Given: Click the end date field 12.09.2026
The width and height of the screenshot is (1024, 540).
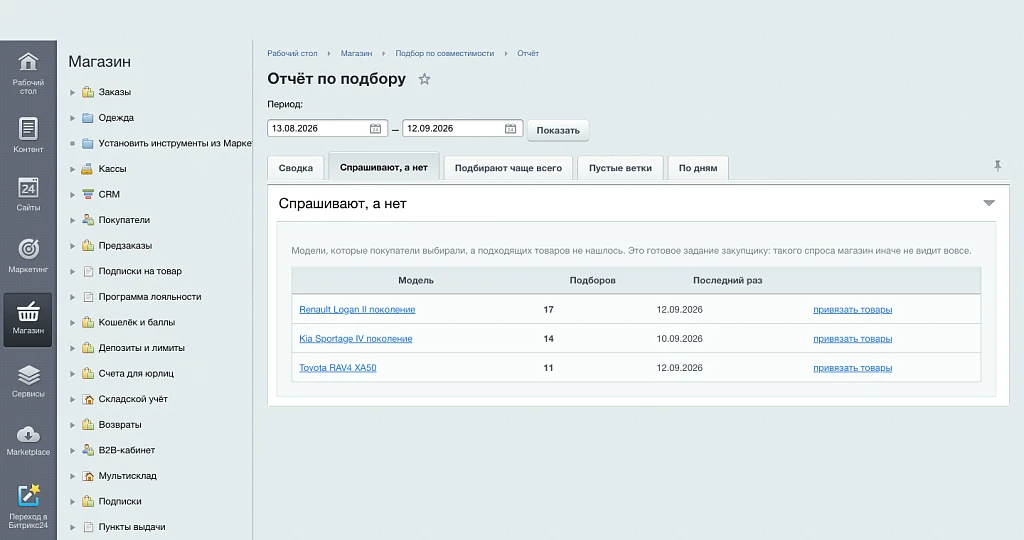Looking at the screenshot, I should coord(462,129).
